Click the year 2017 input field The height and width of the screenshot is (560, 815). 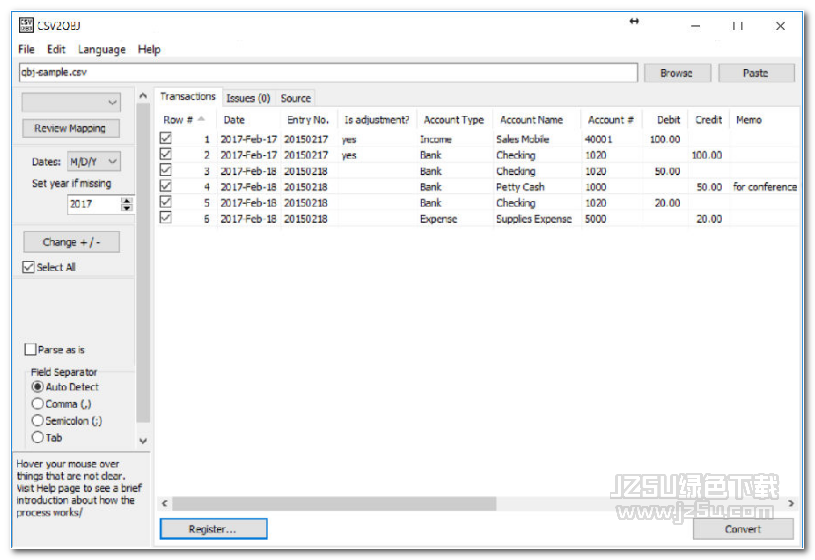click(x=95, y=204)
